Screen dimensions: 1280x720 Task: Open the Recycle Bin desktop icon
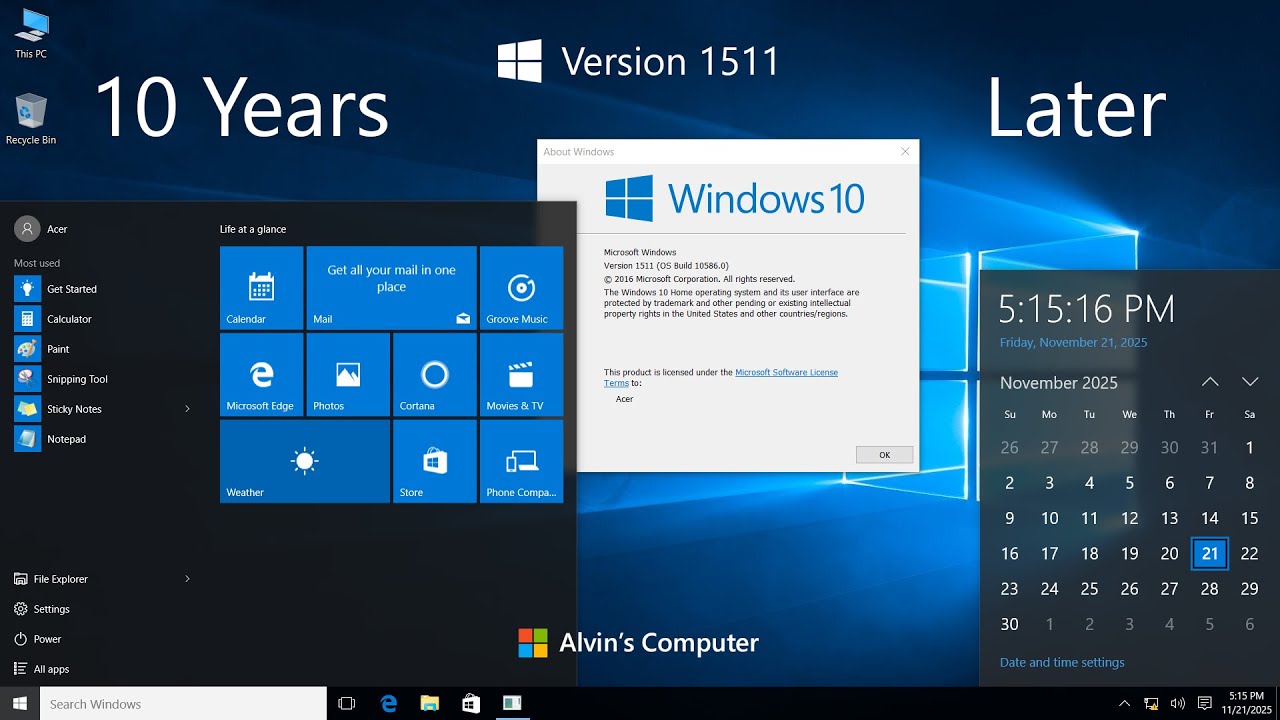pos(31,119)
